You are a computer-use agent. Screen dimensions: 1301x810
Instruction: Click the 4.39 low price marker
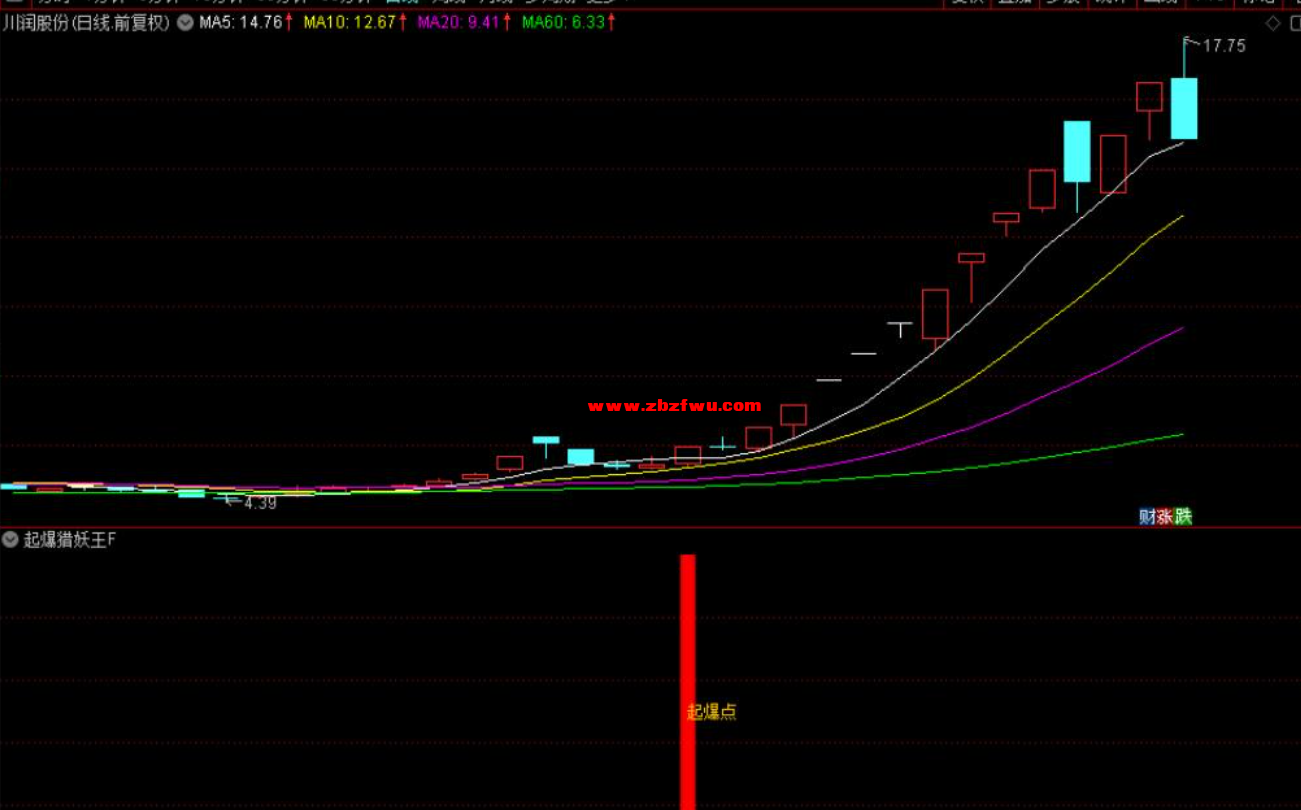point(259,503)
